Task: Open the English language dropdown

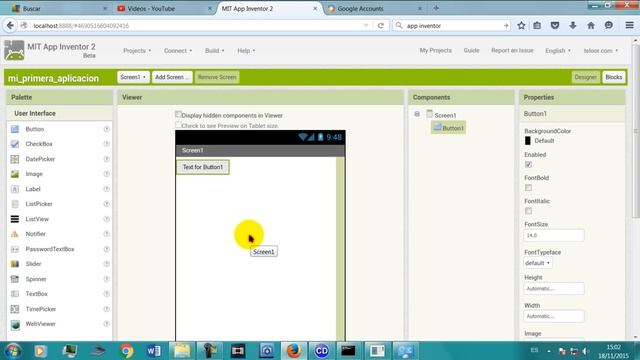Action: [x=558, y=51]
